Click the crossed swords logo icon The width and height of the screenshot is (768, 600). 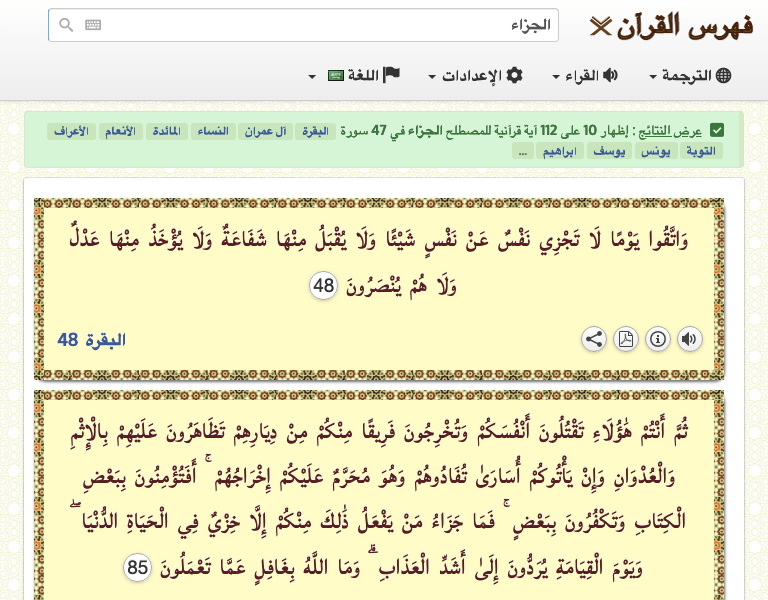[600, 26]
